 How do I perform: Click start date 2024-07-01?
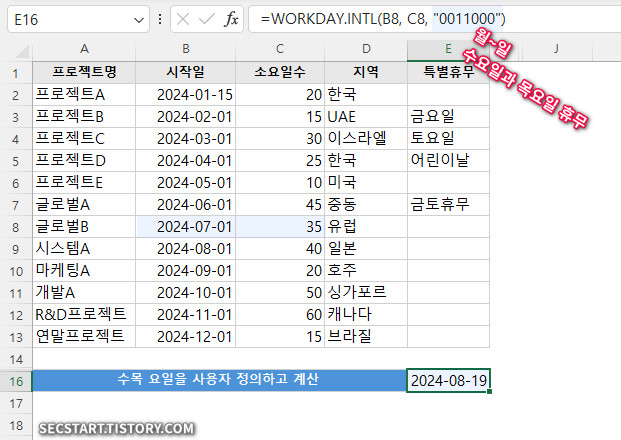tap(186, 227)
